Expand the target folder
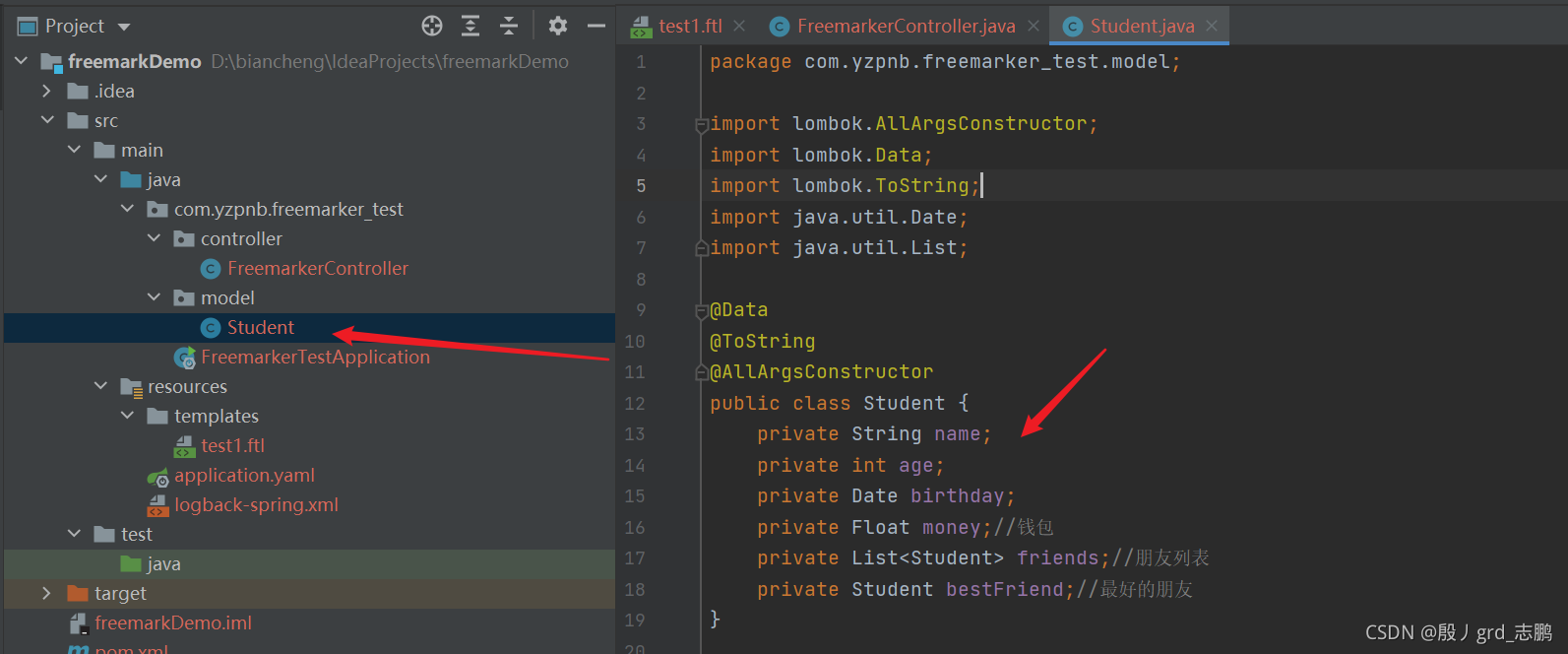The image size is (1568, 654). (46, 593)
